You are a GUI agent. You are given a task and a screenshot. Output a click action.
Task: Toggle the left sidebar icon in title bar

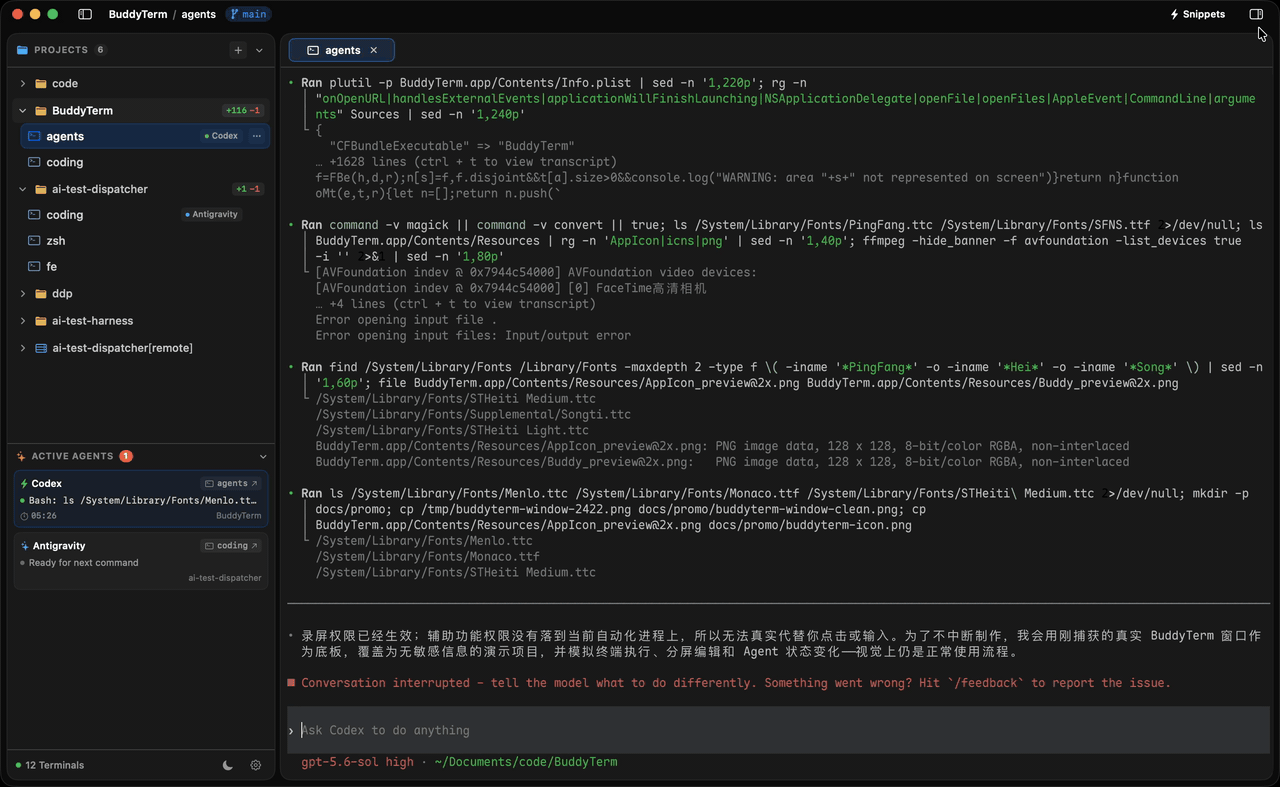(85, 14)
